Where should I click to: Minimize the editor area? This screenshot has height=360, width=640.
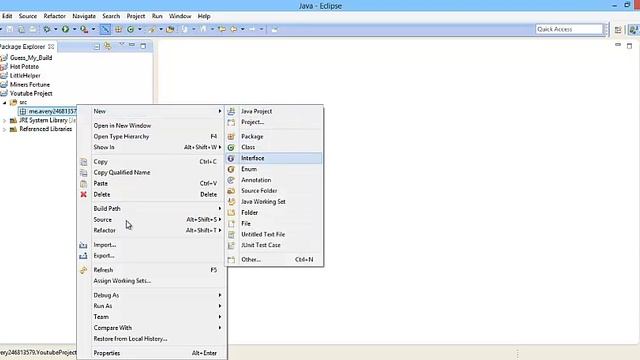(x=618, y=45)
